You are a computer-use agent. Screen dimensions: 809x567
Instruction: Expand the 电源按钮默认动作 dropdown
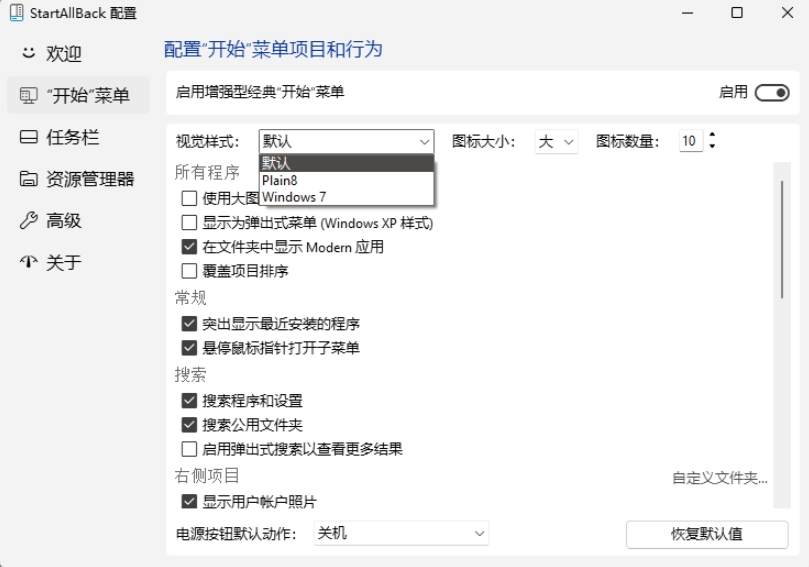click(401, 534)
